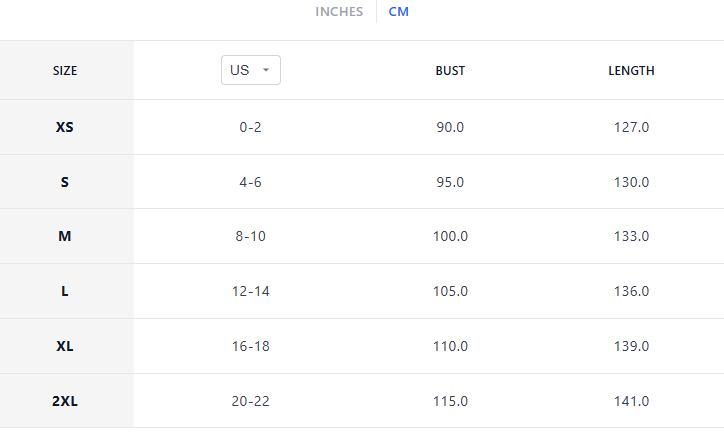Open the US size region dropdown
This screenshot has height=443, width=724.
pos(250,70)
